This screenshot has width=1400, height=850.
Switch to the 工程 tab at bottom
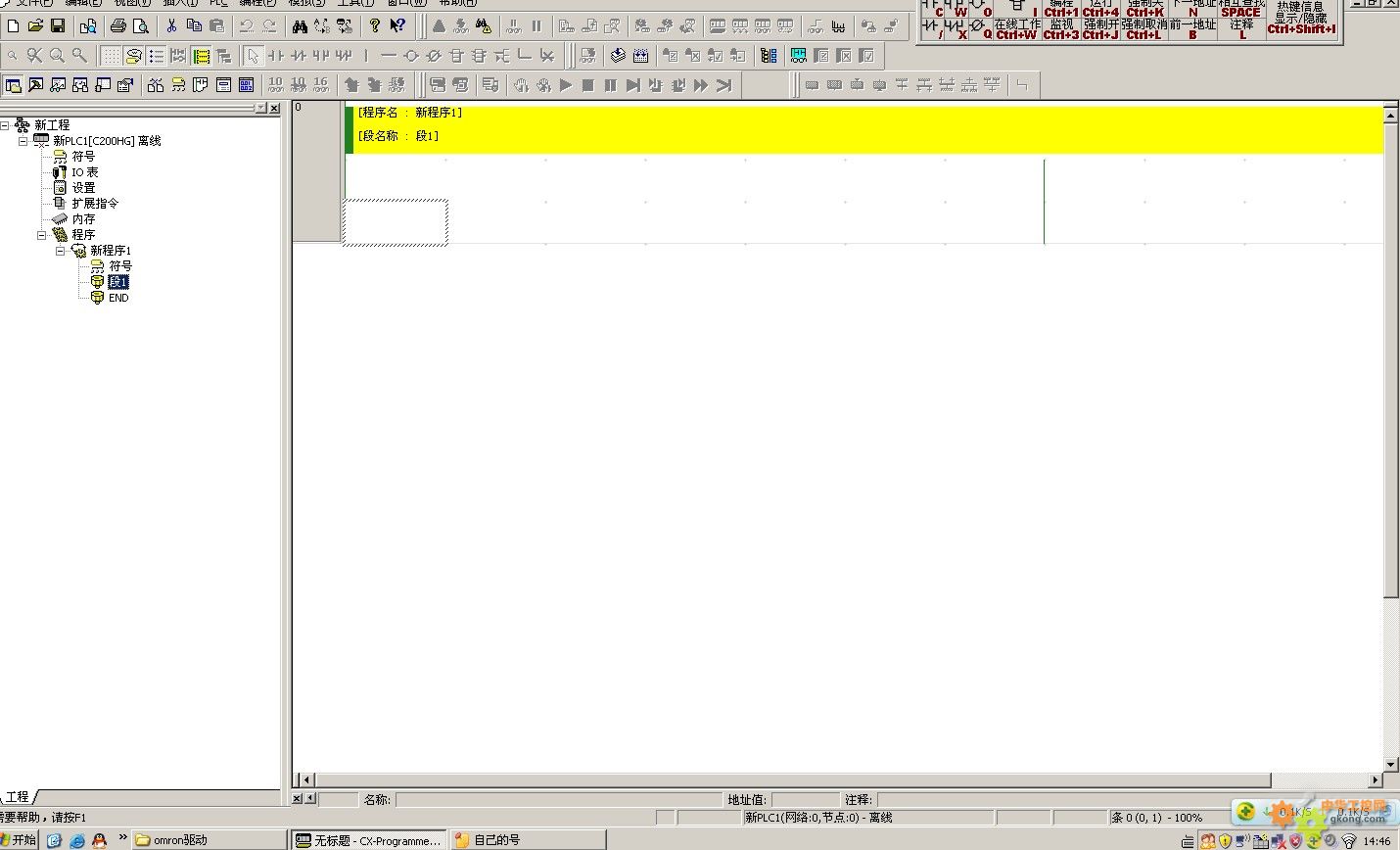click(18, 797)
